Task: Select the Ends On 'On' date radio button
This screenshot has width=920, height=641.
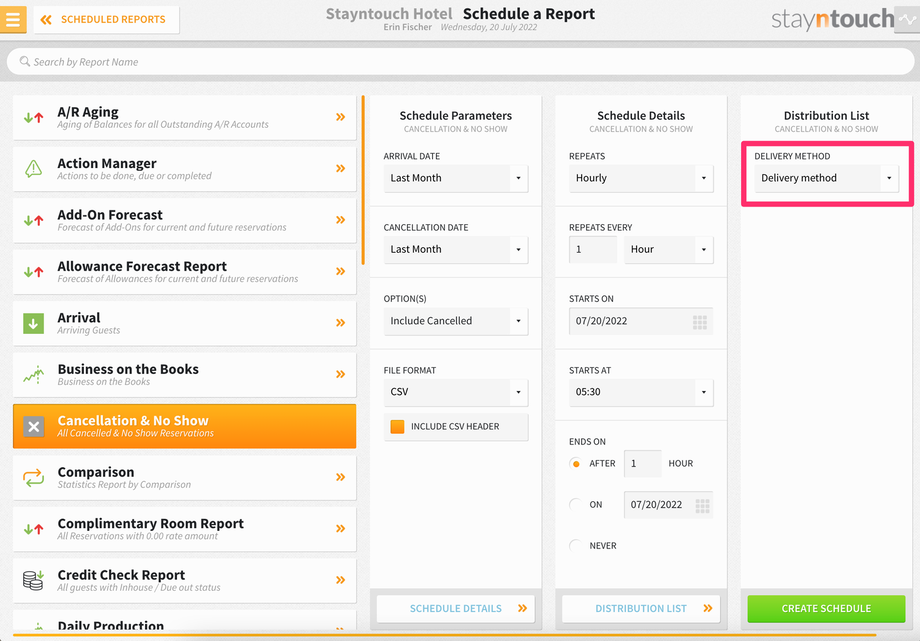Action: (x=576, y=505)
